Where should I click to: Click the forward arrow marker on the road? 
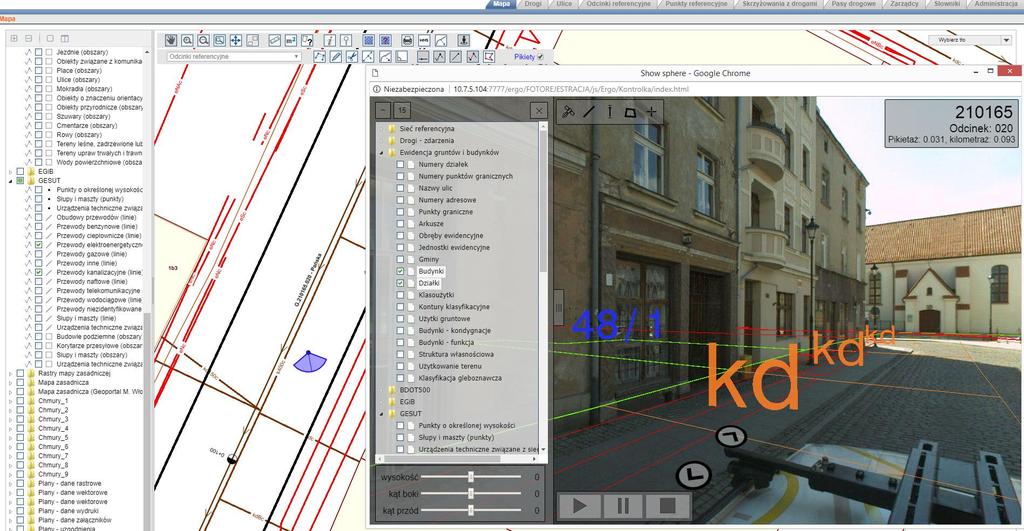[x=731, y=436]
